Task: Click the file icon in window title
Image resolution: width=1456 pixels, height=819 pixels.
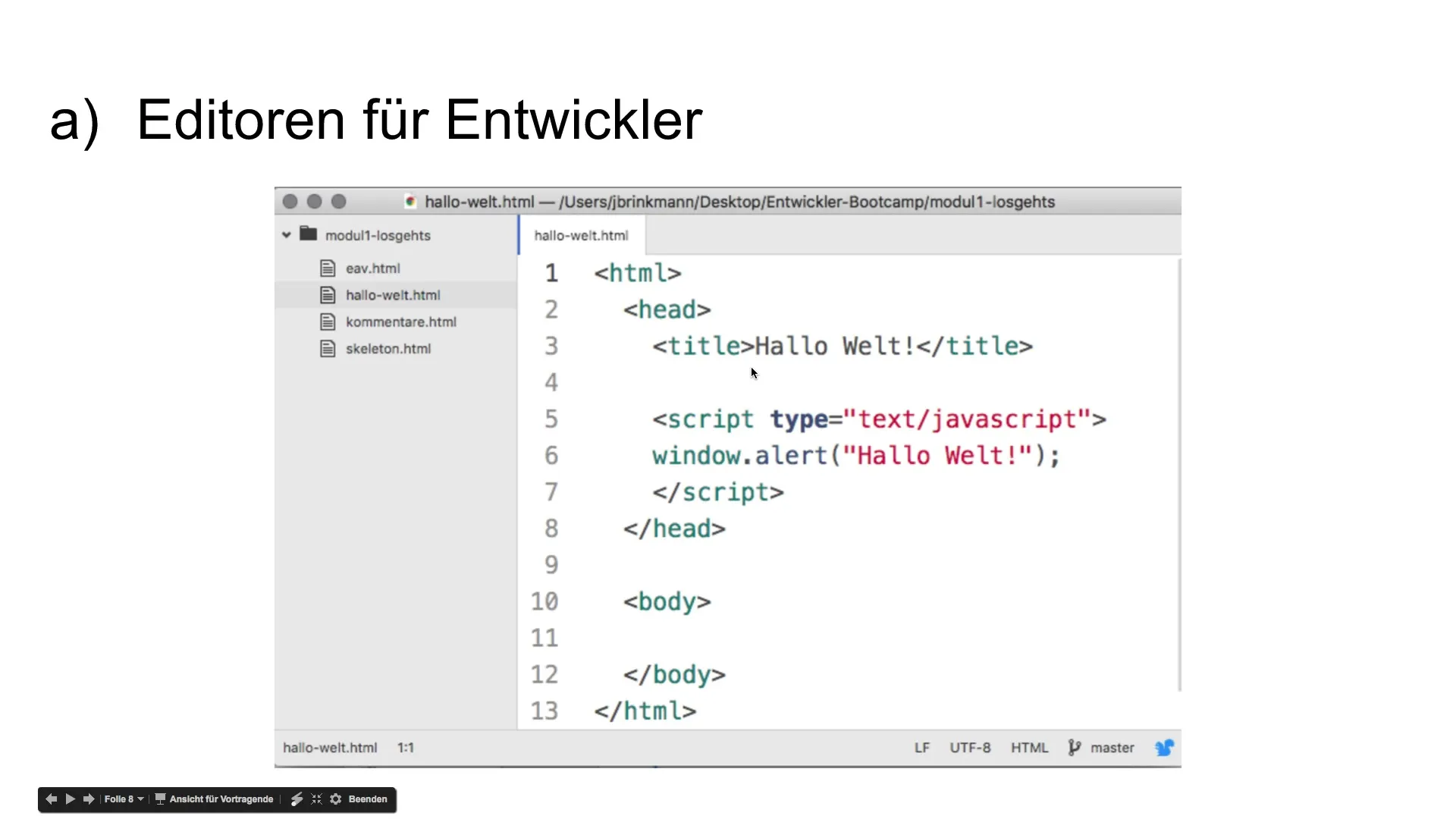Action: tap(410, 202)
